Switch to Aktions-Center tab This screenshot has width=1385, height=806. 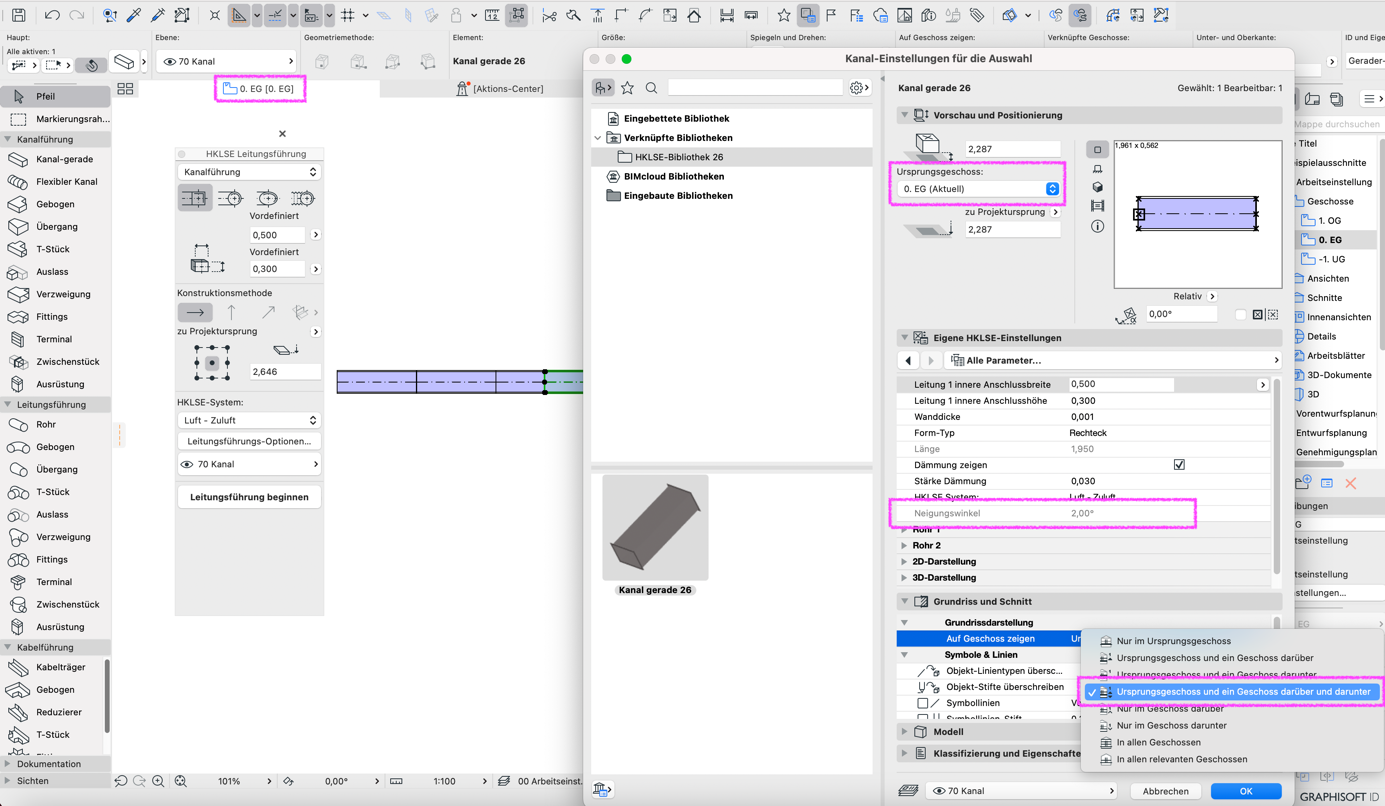pos(500,89)
